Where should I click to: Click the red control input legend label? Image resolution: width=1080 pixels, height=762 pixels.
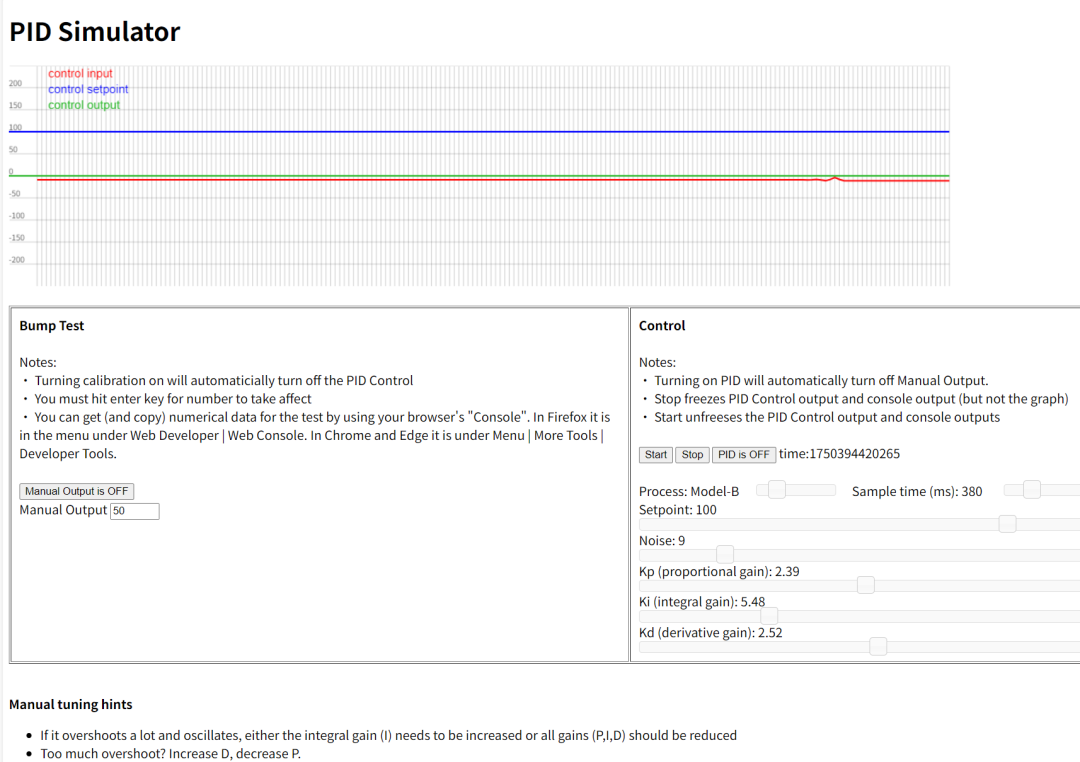(x=80, y=74)
